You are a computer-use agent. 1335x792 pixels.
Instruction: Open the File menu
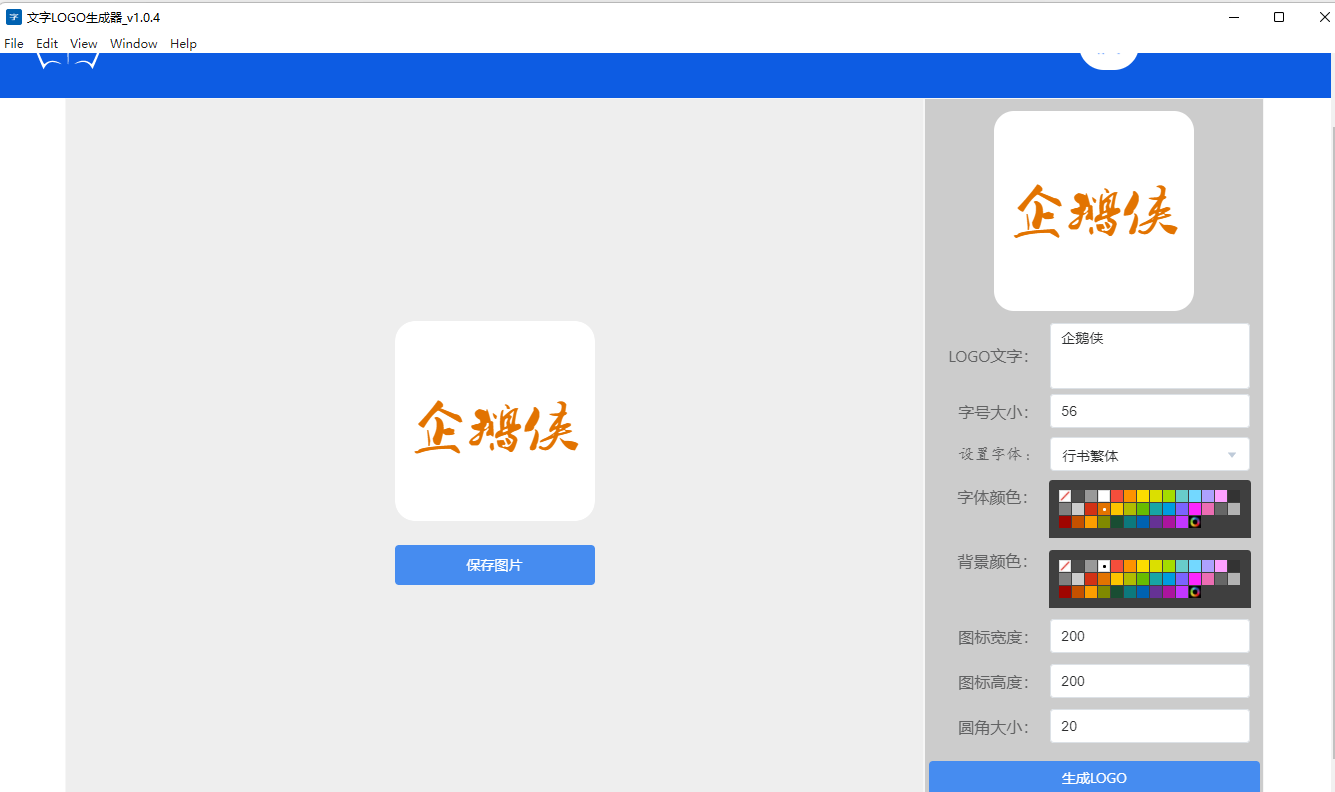[13, 43]
